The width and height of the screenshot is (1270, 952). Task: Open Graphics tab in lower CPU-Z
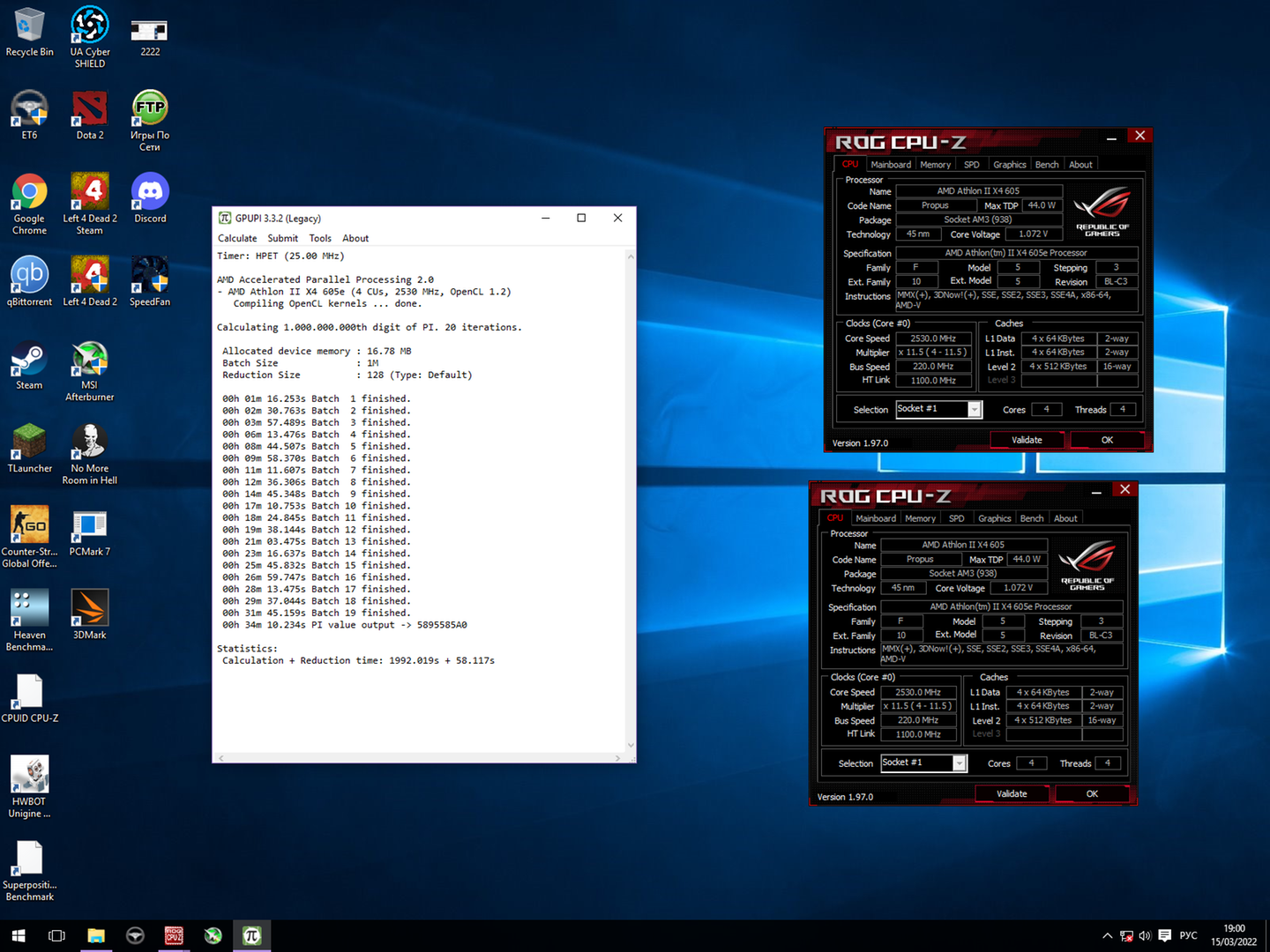click(995, 518)
